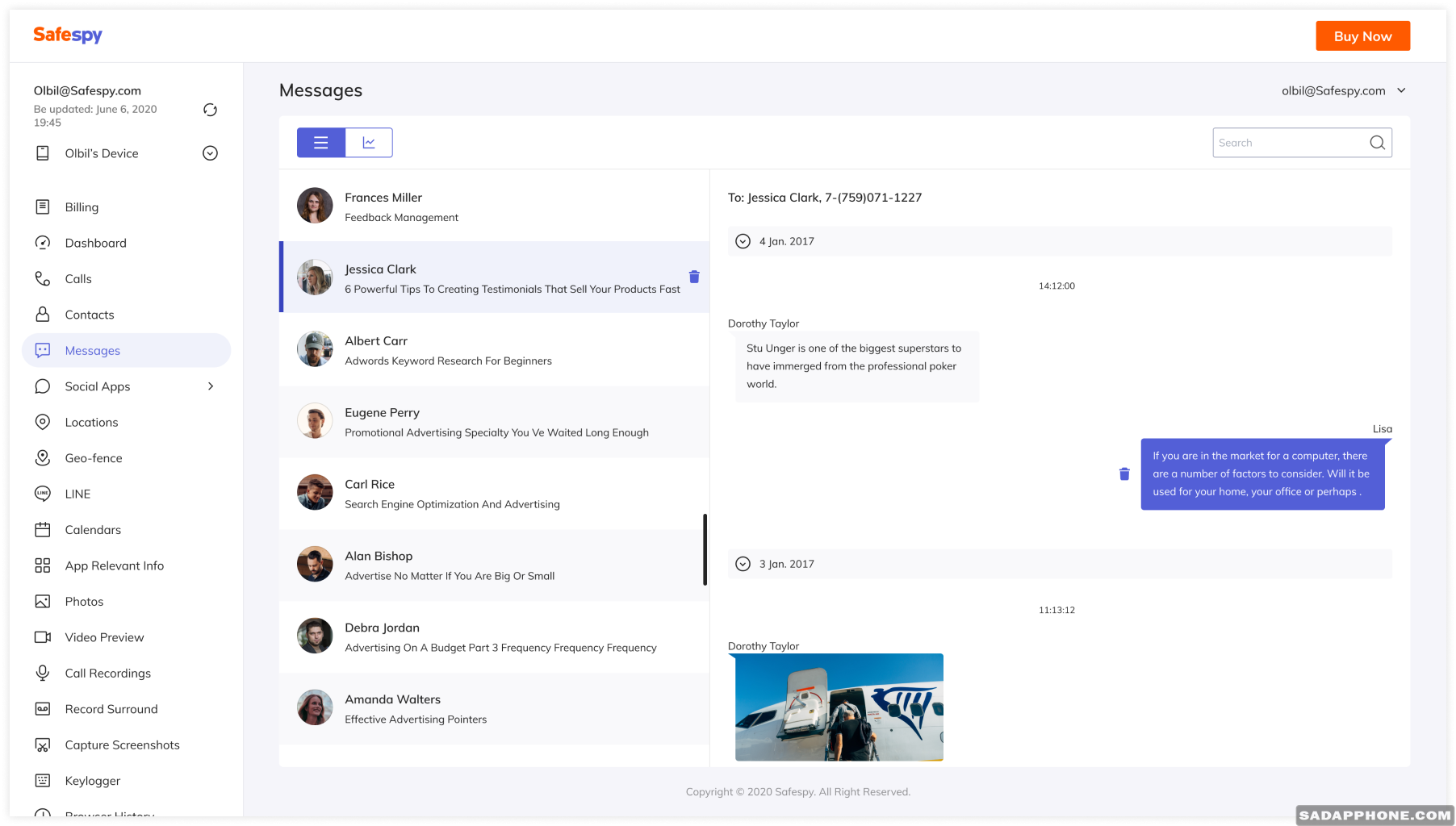Expand the Social Apps menu
The width and height of the screenshot is (1456, 826).
210,386
